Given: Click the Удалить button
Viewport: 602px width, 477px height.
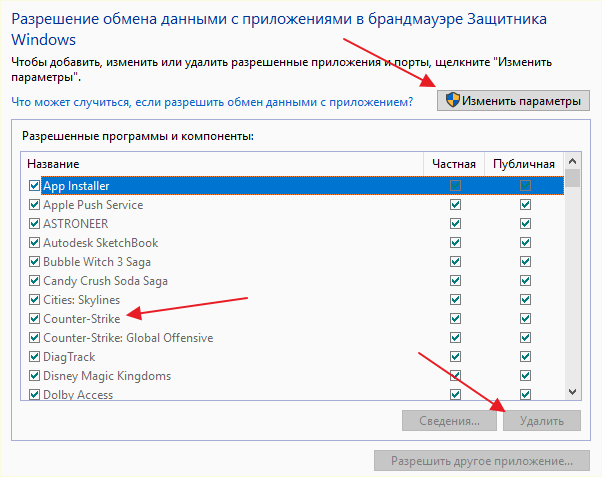Looking at the screenshot, I should click(x=542, y=421).
